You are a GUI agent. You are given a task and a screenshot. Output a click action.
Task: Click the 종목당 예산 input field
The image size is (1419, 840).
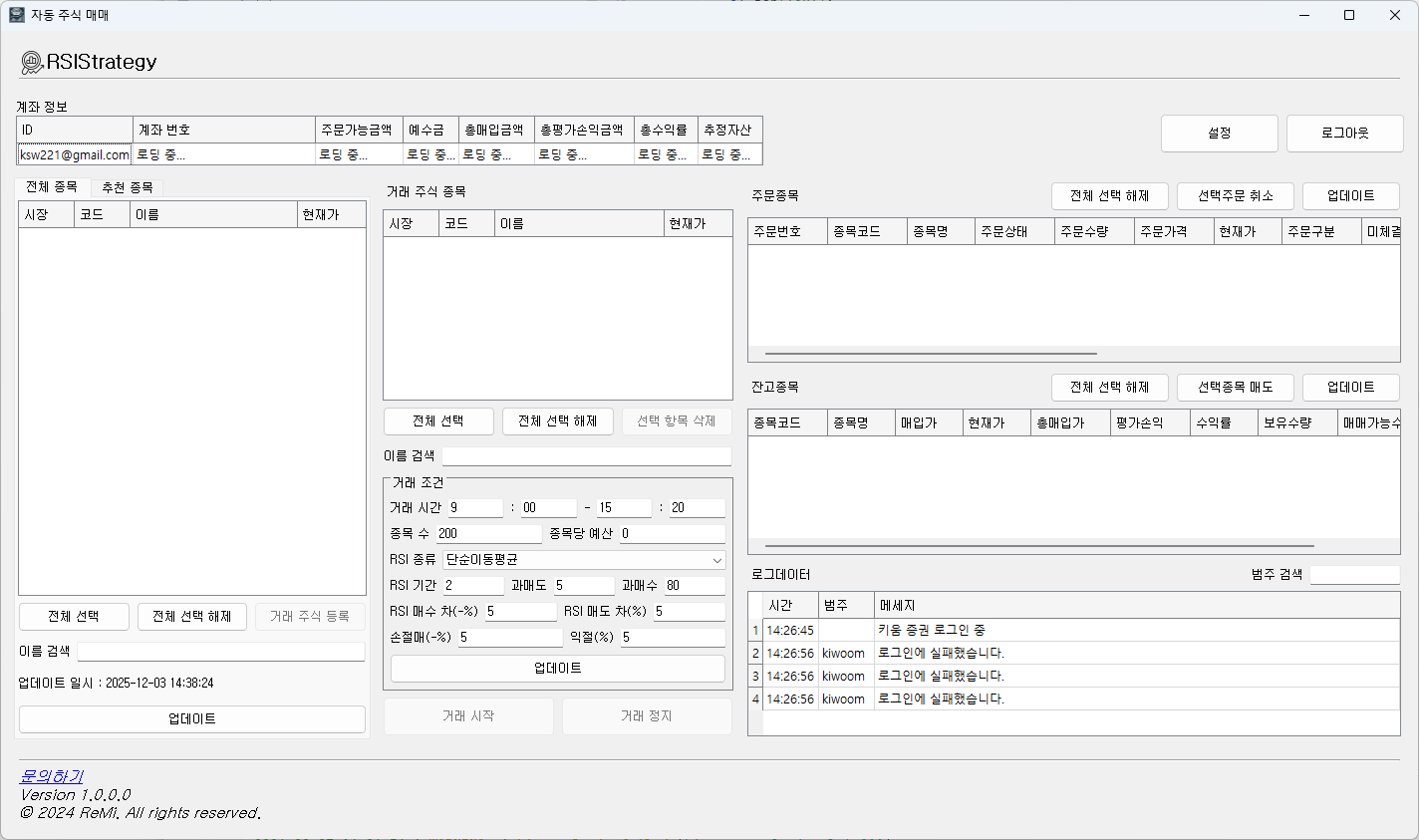[x=673, y=534]
